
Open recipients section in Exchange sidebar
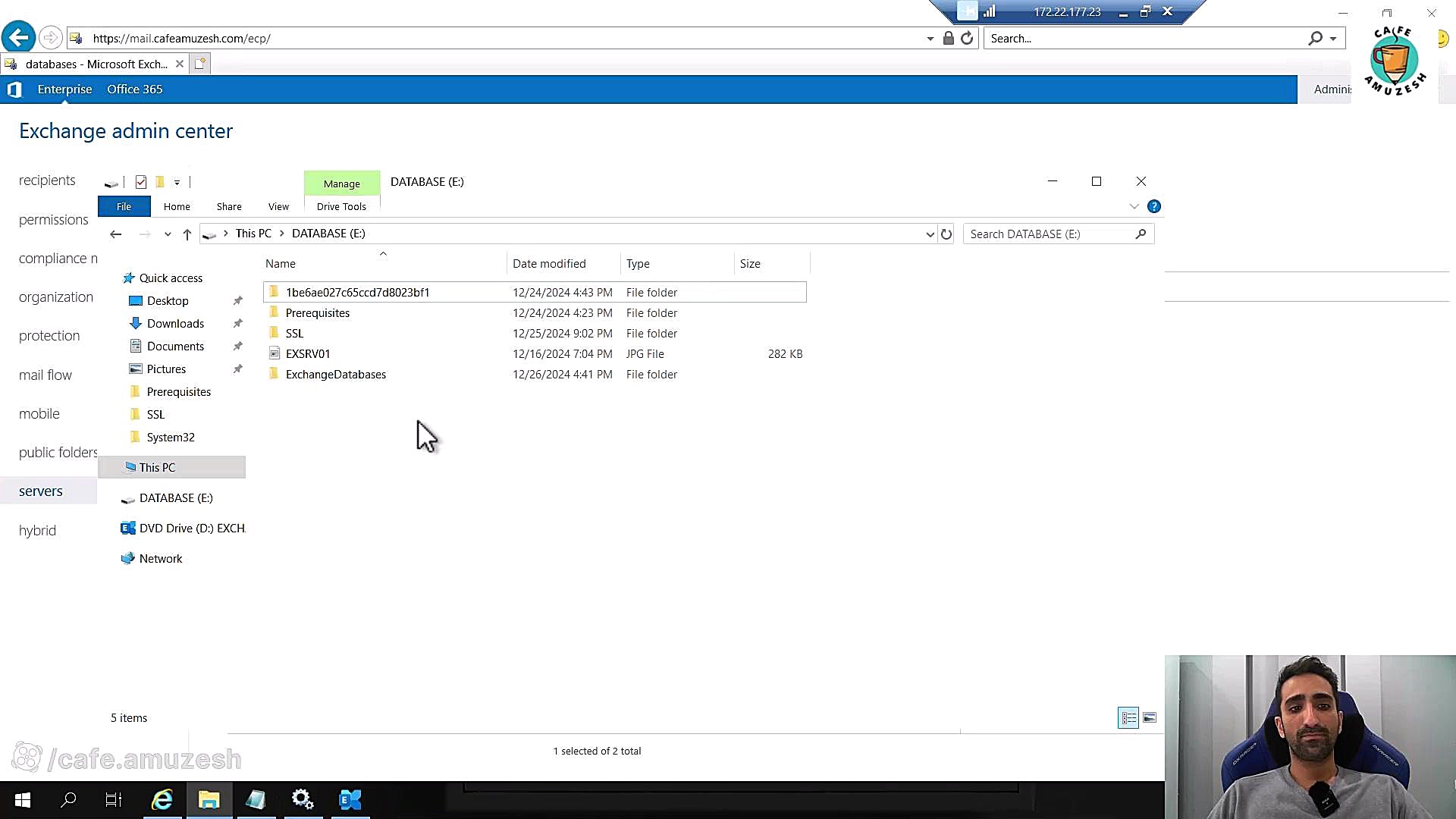coord(47,180)
